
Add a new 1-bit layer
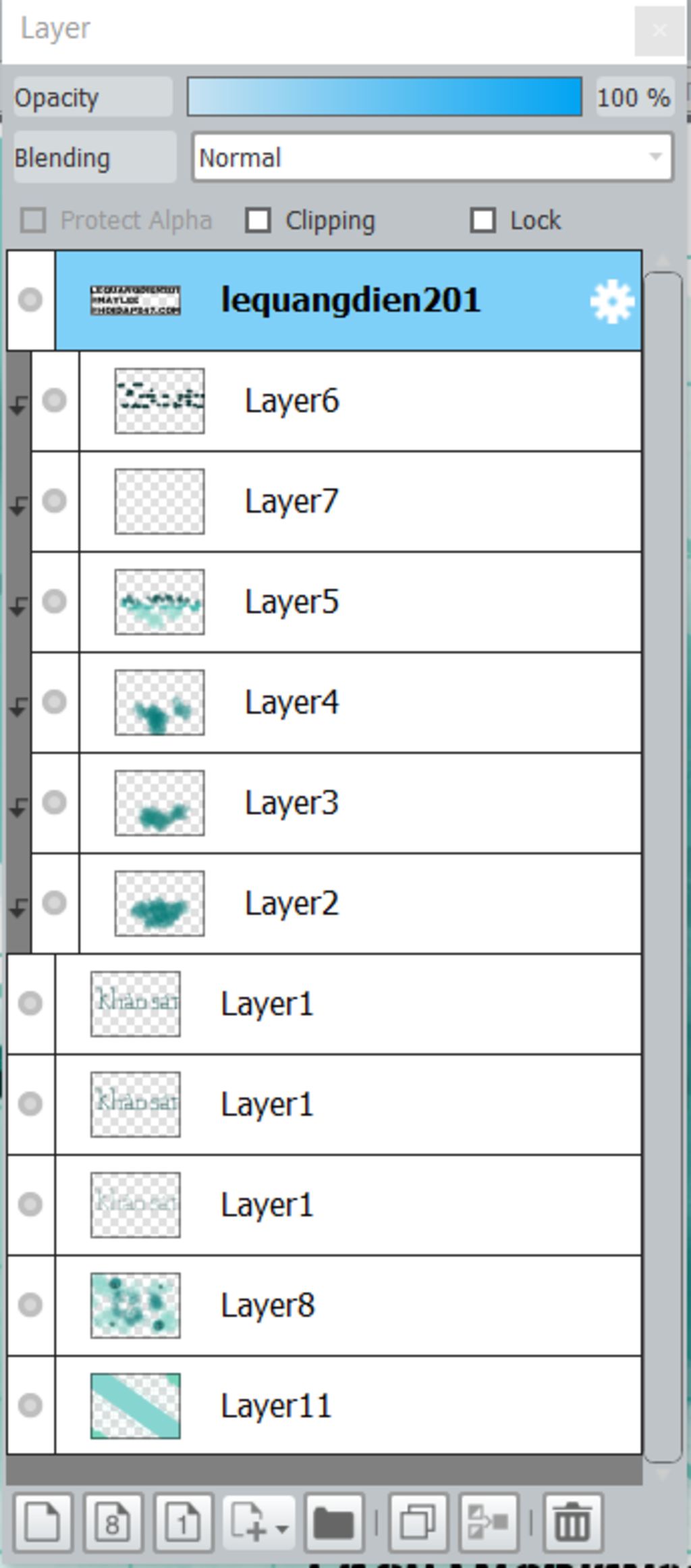(184, 1522)
